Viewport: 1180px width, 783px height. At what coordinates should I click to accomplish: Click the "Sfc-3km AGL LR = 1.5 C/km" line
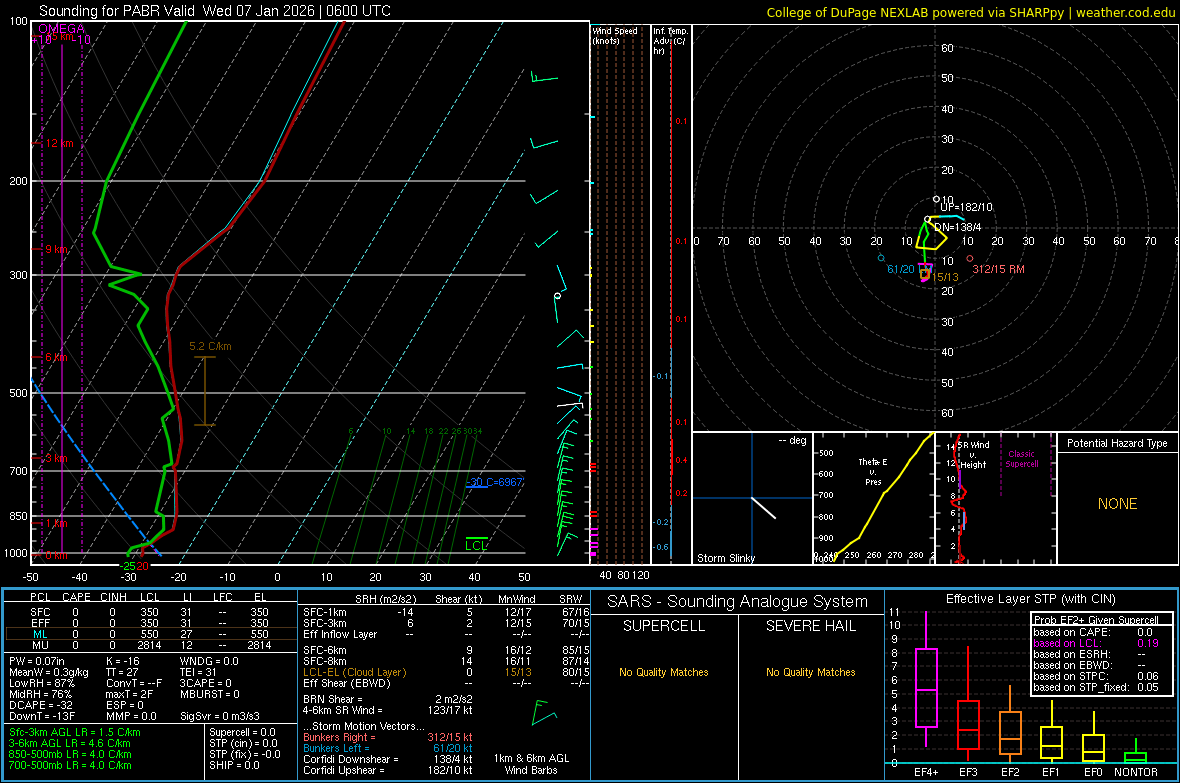pyautogui.click(x=75, y=732)
